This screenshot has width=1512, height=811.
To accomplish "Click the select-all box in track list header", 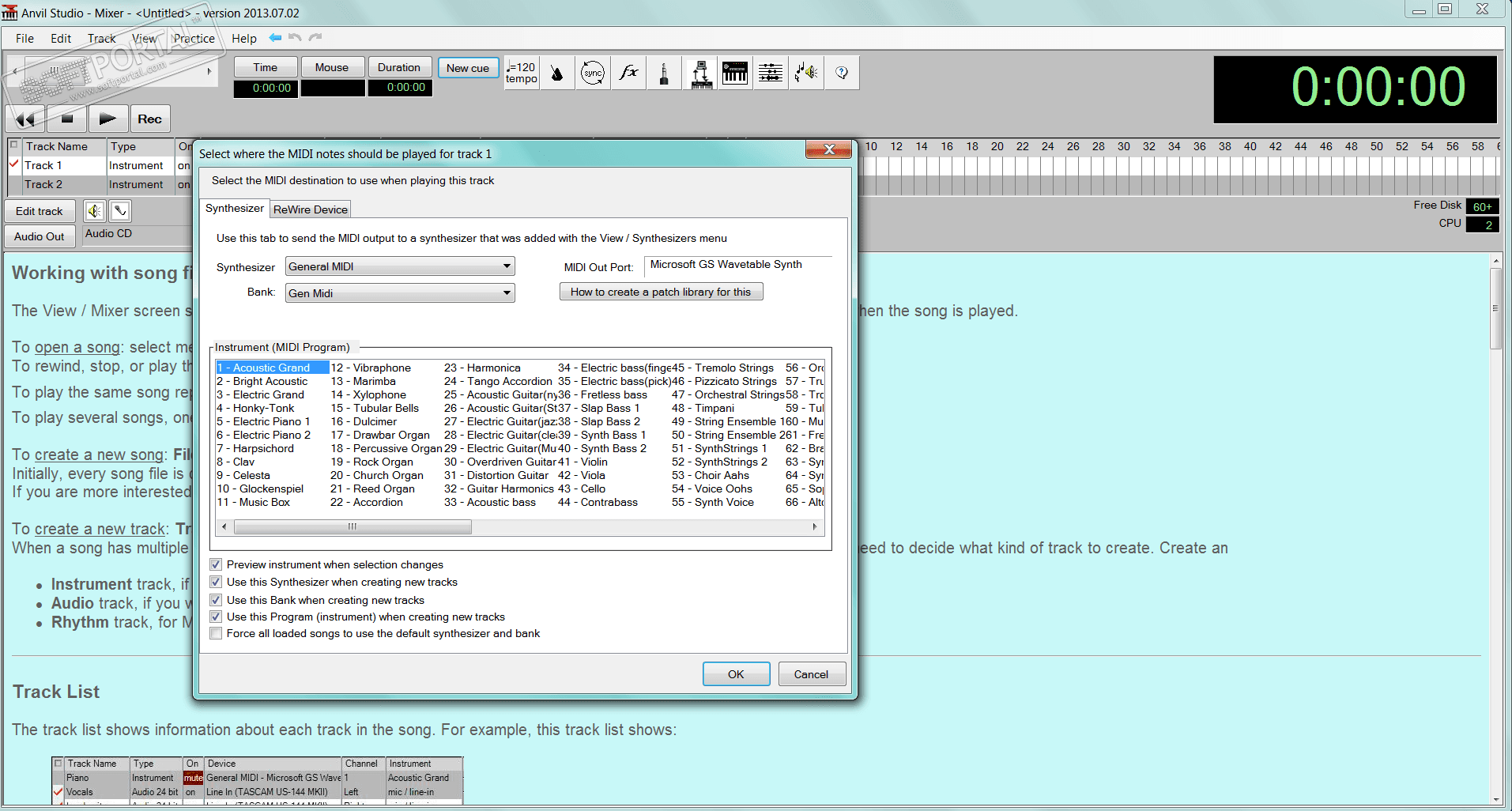I will [14, 145].
